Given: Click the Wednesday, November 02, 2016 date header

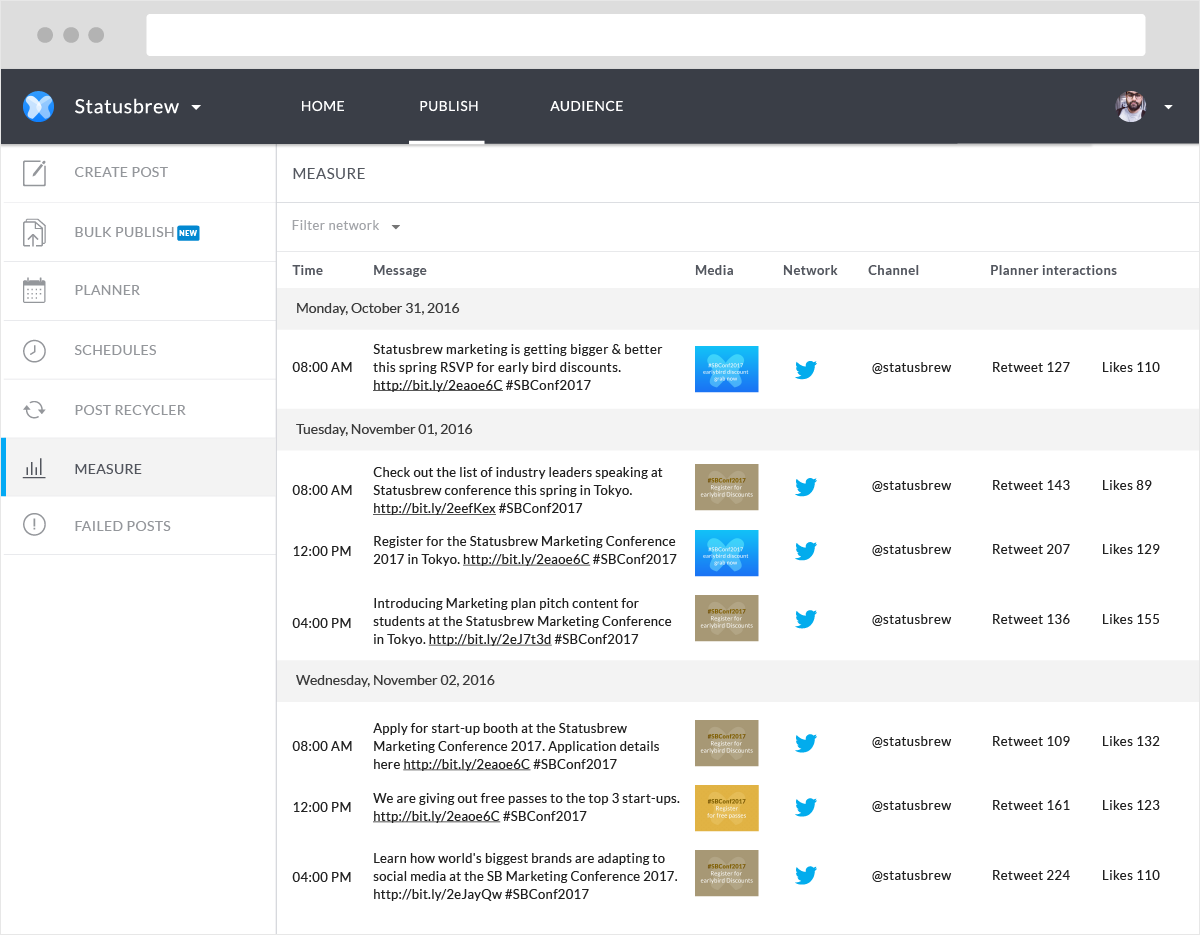Looking at the screenshot, I should [x=738, y=681].
